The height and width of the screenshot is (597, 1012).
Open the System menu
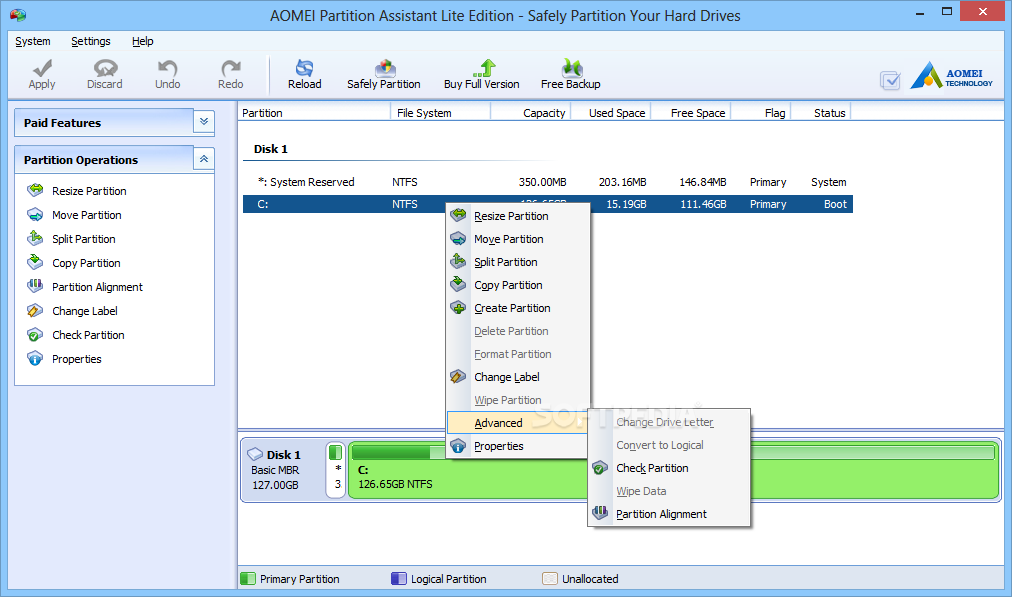coord(33,41)
